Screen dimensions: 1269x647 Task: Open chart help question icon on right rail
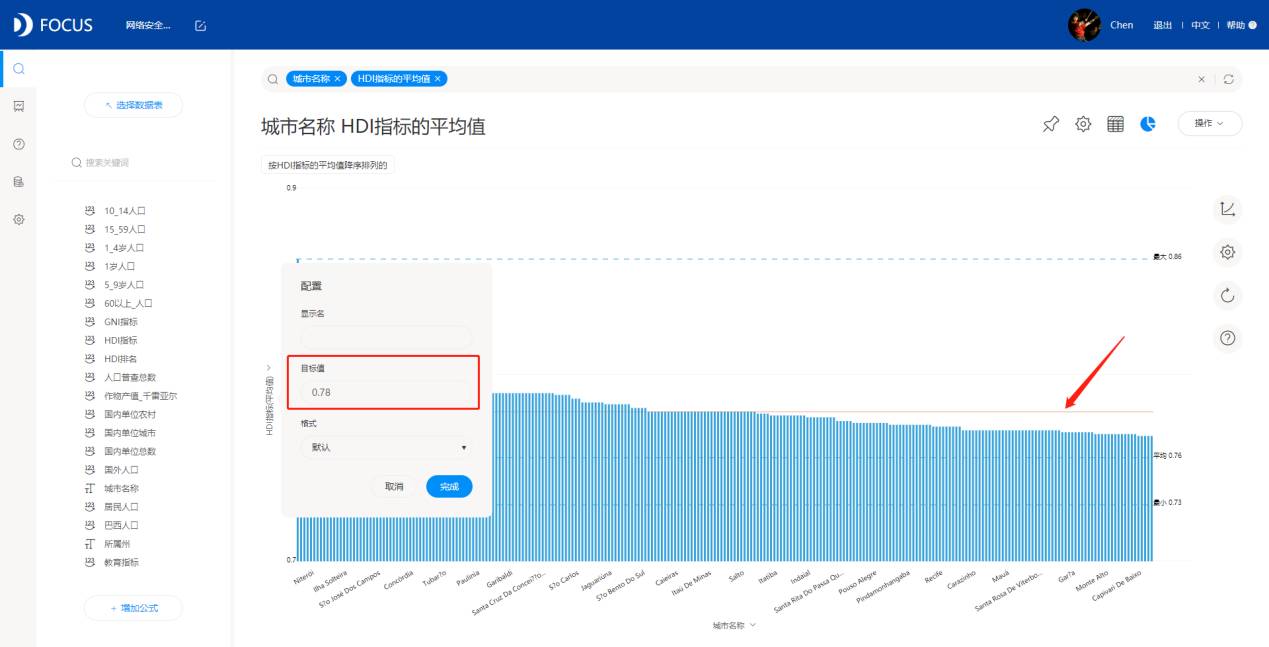pos(1228,338)
